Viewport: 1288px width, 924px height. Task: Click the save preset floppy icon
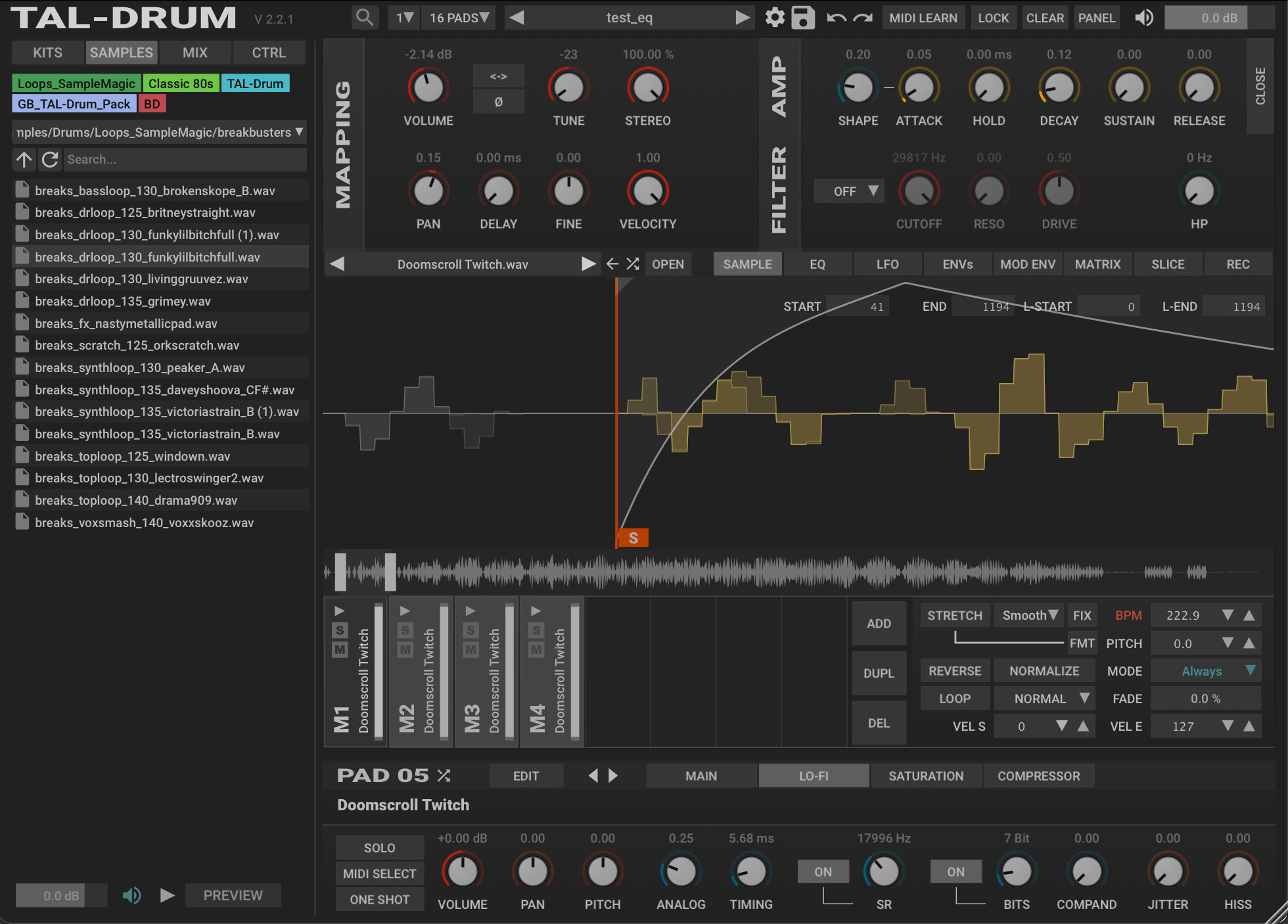[x=802, y=18]
